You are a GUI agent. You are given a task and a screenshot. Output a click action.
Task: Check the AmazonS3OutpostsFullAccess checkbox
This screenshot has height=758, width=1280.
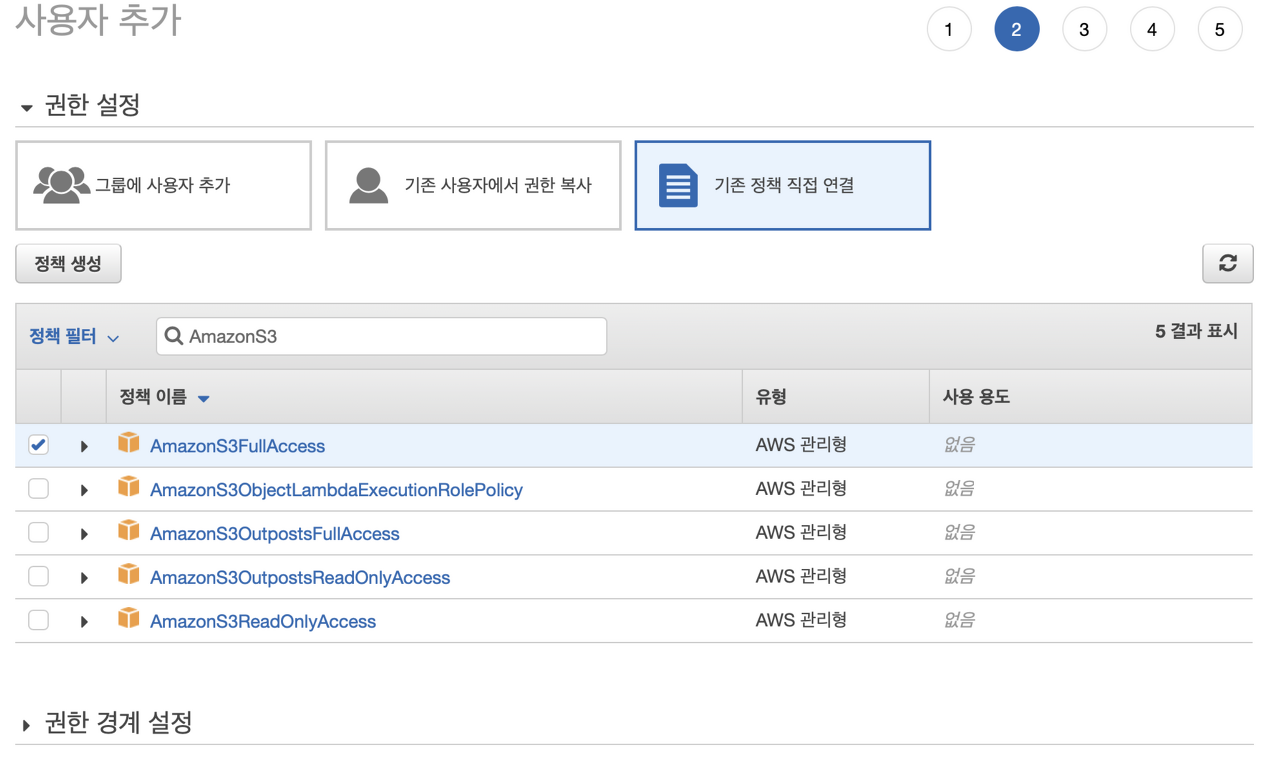(x=38, y=533)
